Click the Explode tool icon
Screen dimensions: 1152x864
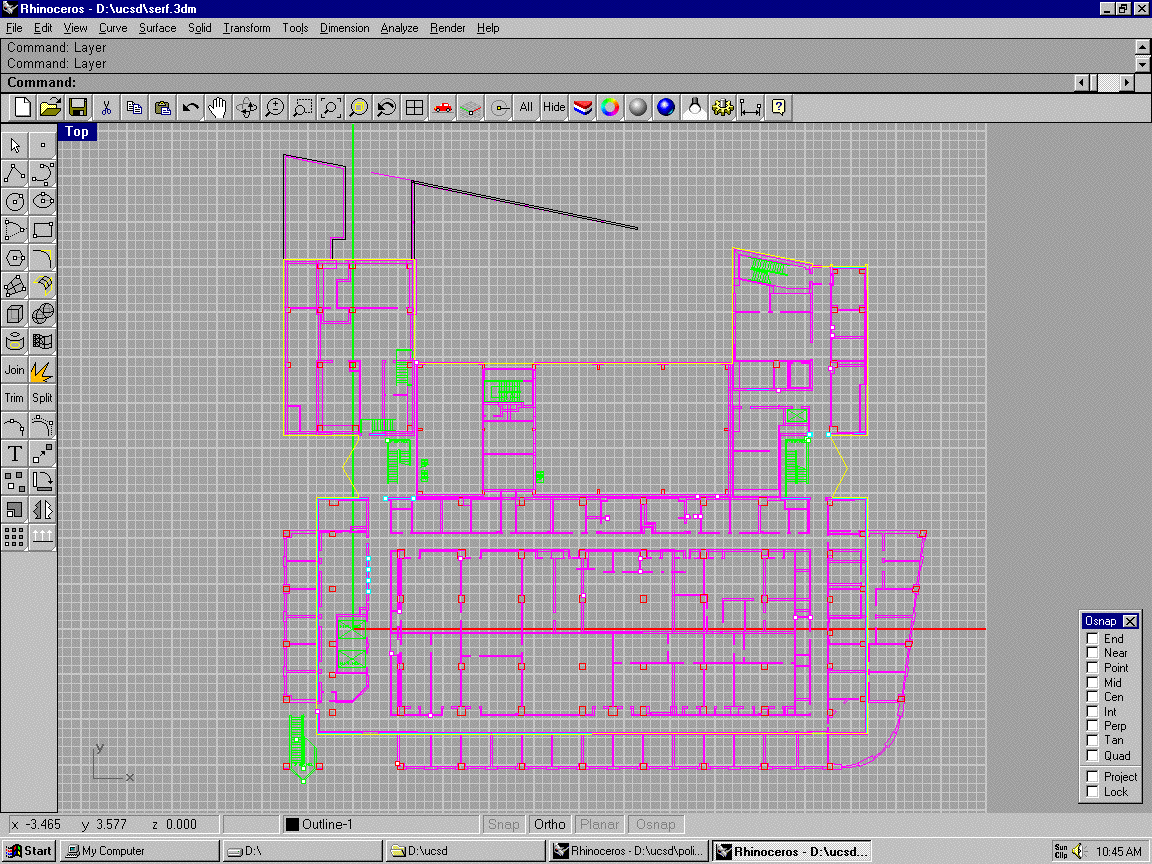coord(42,370)
